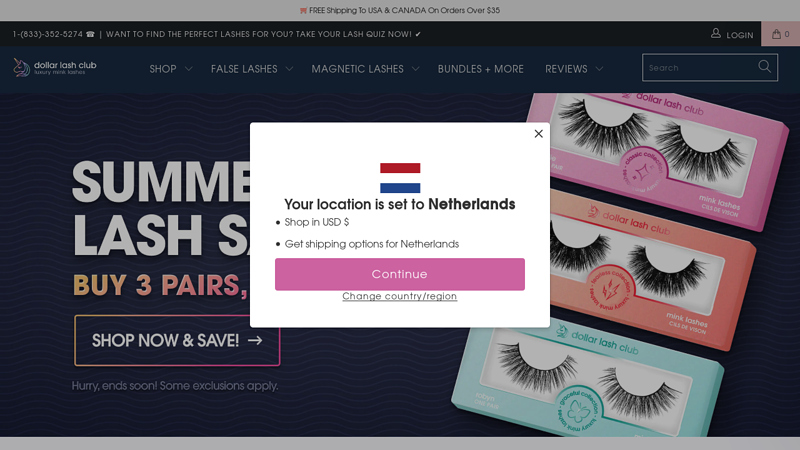The image size is (800, 450).
Task: Click the lash quiz announcement link
Action: point(263,34)
